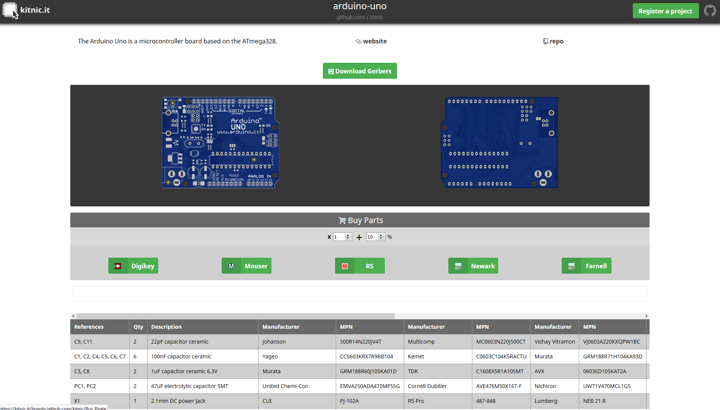View the bottom-side Arduino Uno board image
Screen dimensions: 720x410
(500, 142)
